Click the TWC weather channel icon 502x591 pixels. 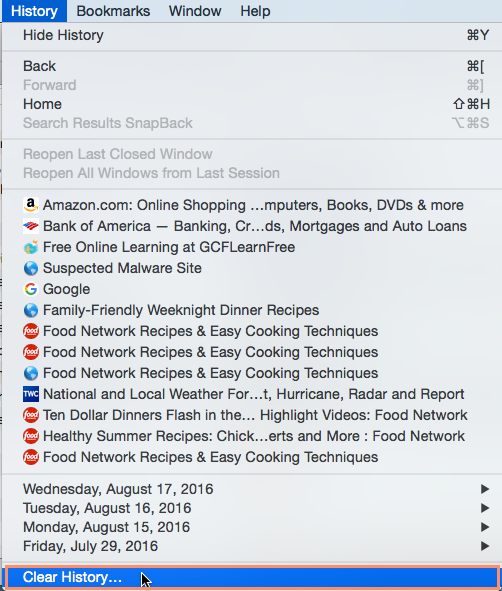pos(31,394)
